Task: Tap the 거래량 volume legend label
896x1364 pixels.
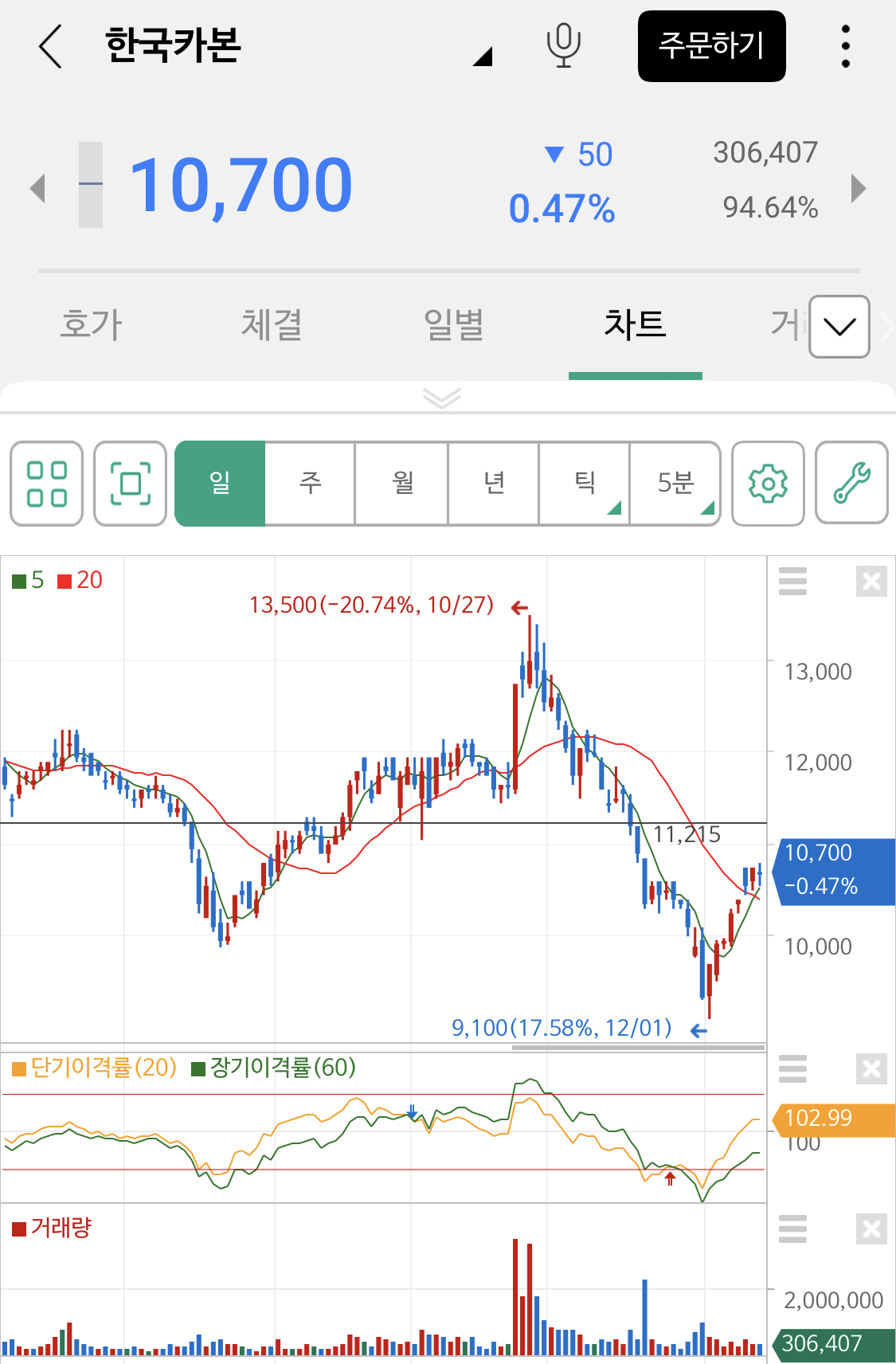Action: pos(53,1228)
